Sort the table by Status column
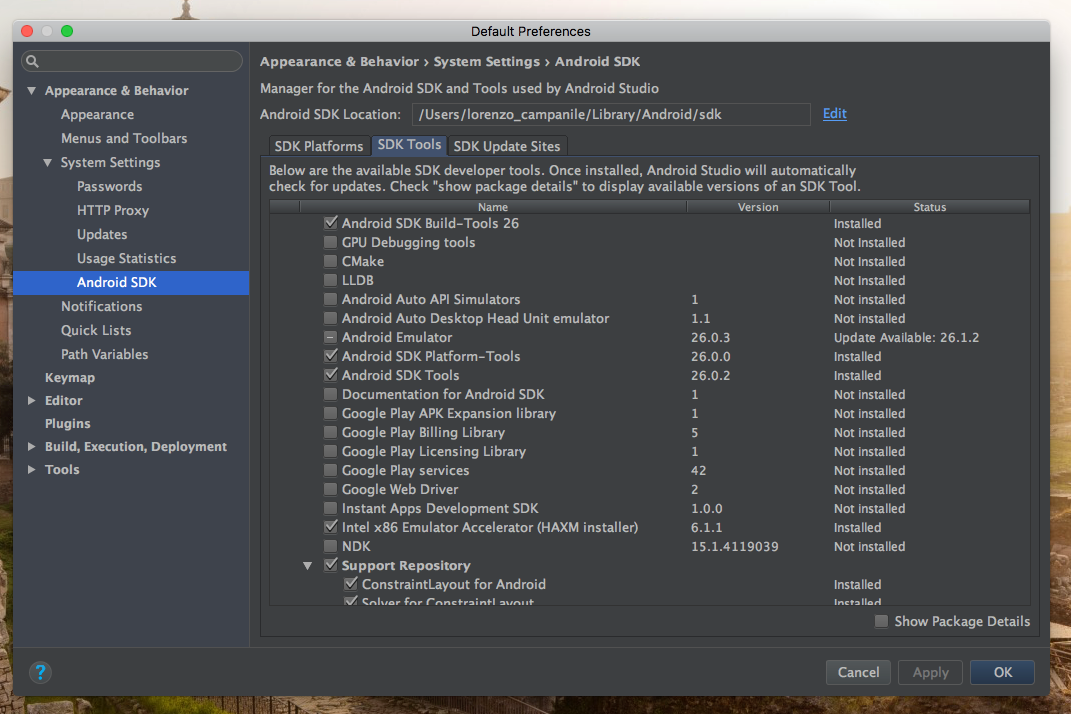1071x714 pixels. (930, 207)
